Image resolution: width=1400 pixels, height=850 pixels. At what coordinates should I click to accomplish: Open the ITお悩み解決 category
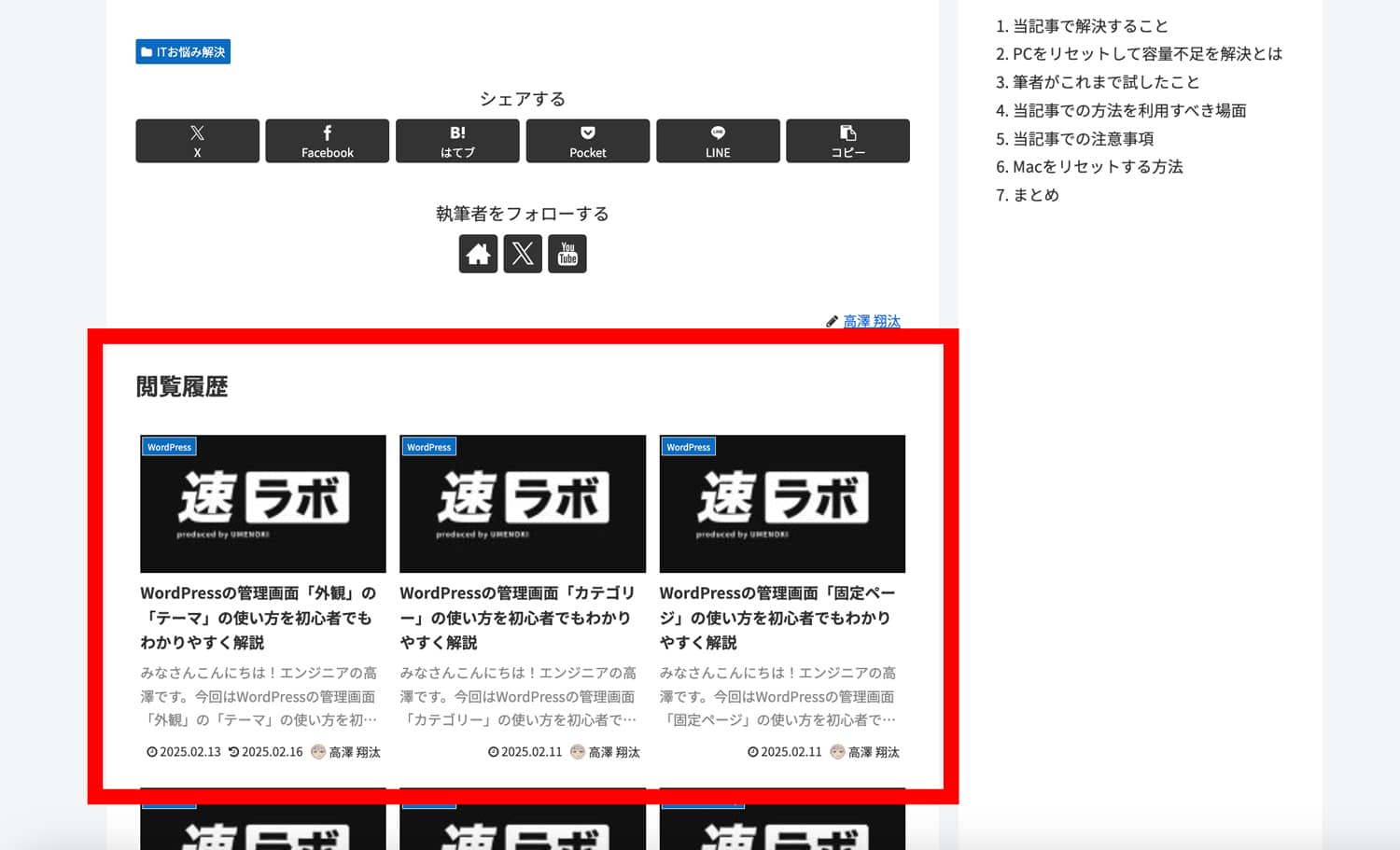click(x=182, y=51)
